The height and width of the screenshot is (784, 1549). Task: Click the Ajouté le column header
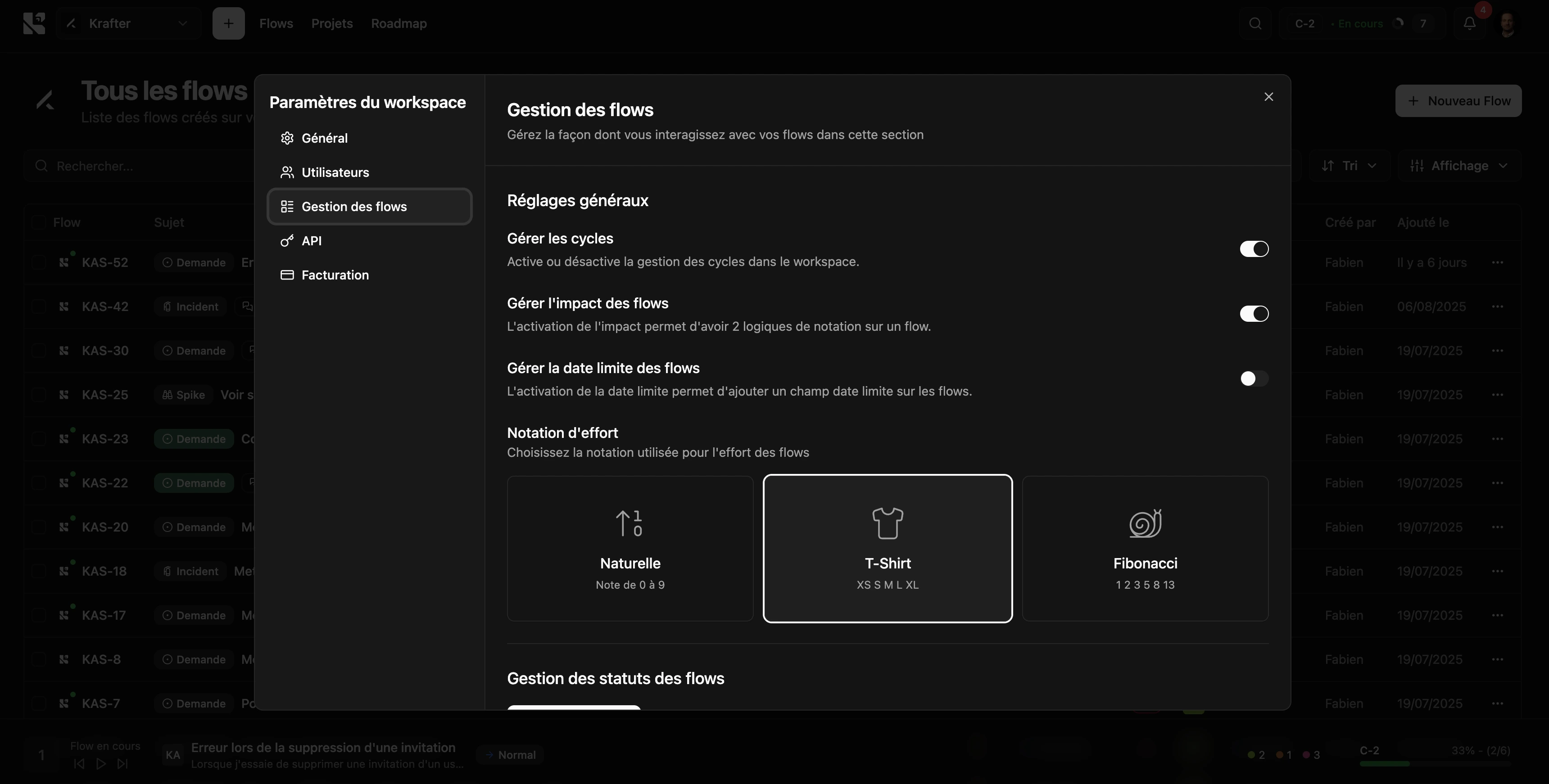click(x=1423, y=222)
